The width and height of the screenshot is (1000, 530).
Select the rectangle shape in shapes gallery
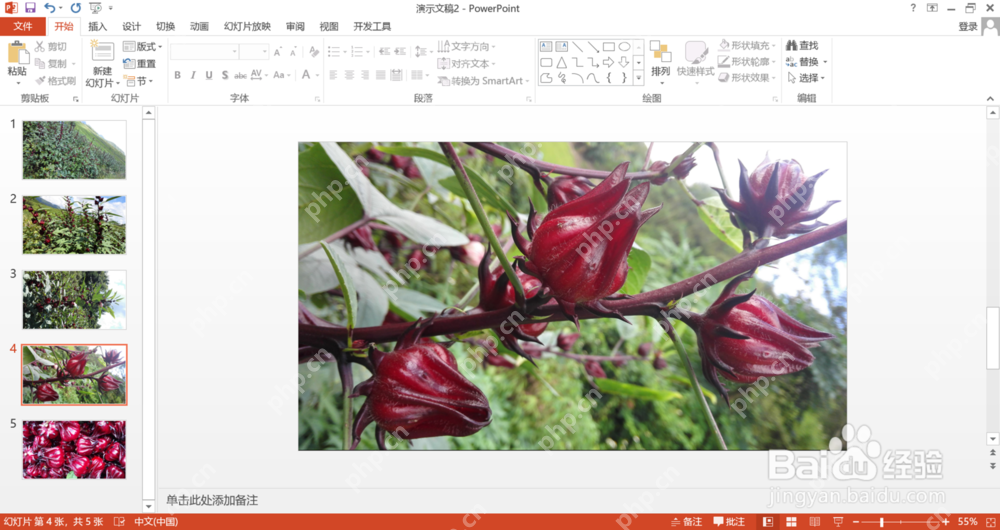coord(608,47)
